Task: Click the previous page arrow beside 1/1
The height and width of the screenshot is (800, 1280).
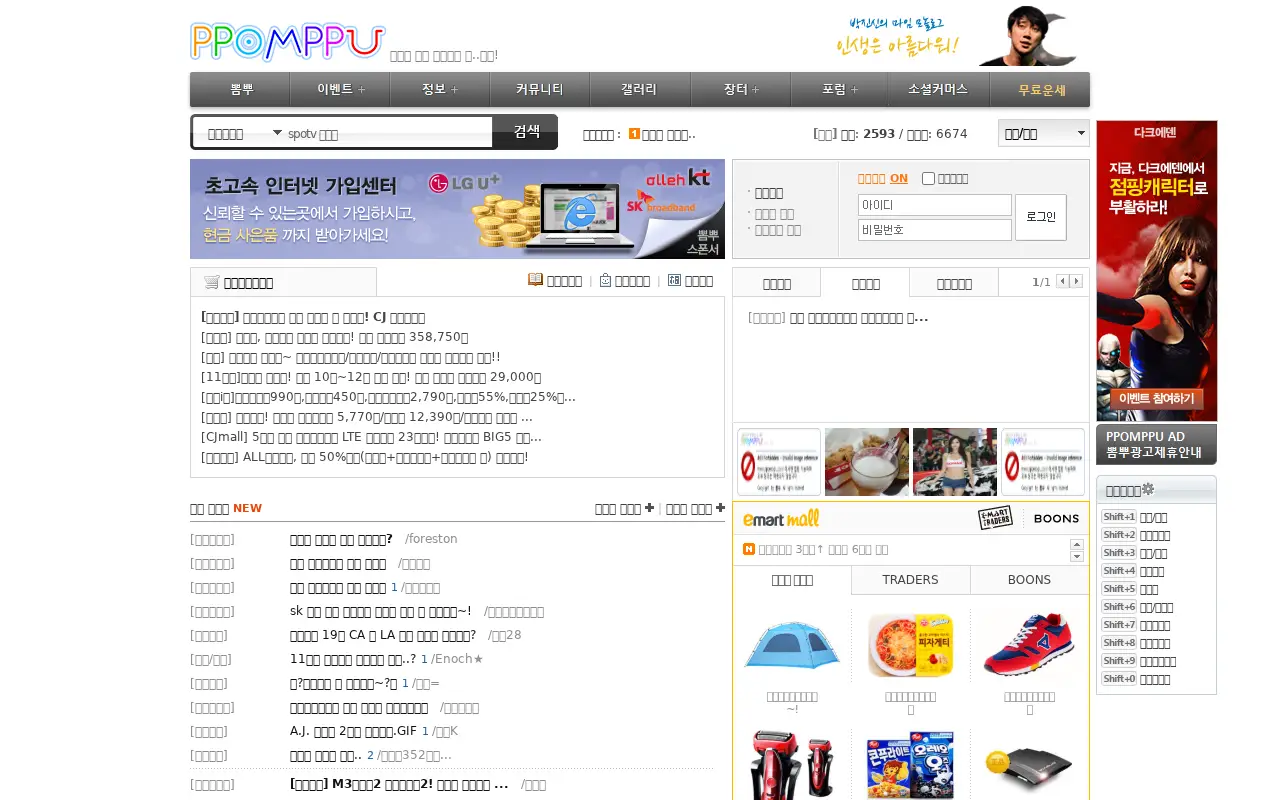Action: pos(1062,281)
